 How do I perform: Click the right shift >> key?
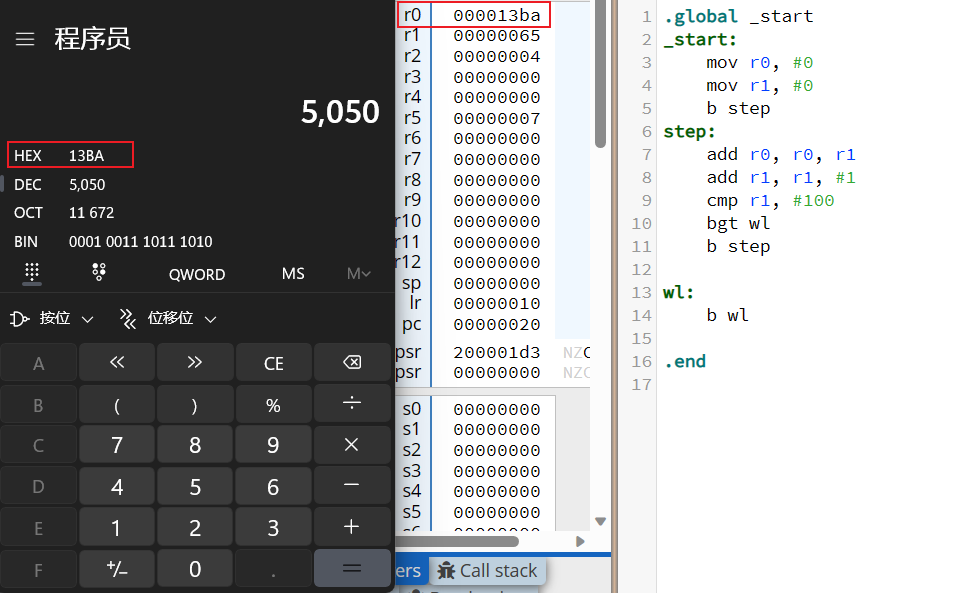pyautogui.click(x=195, y=363)
